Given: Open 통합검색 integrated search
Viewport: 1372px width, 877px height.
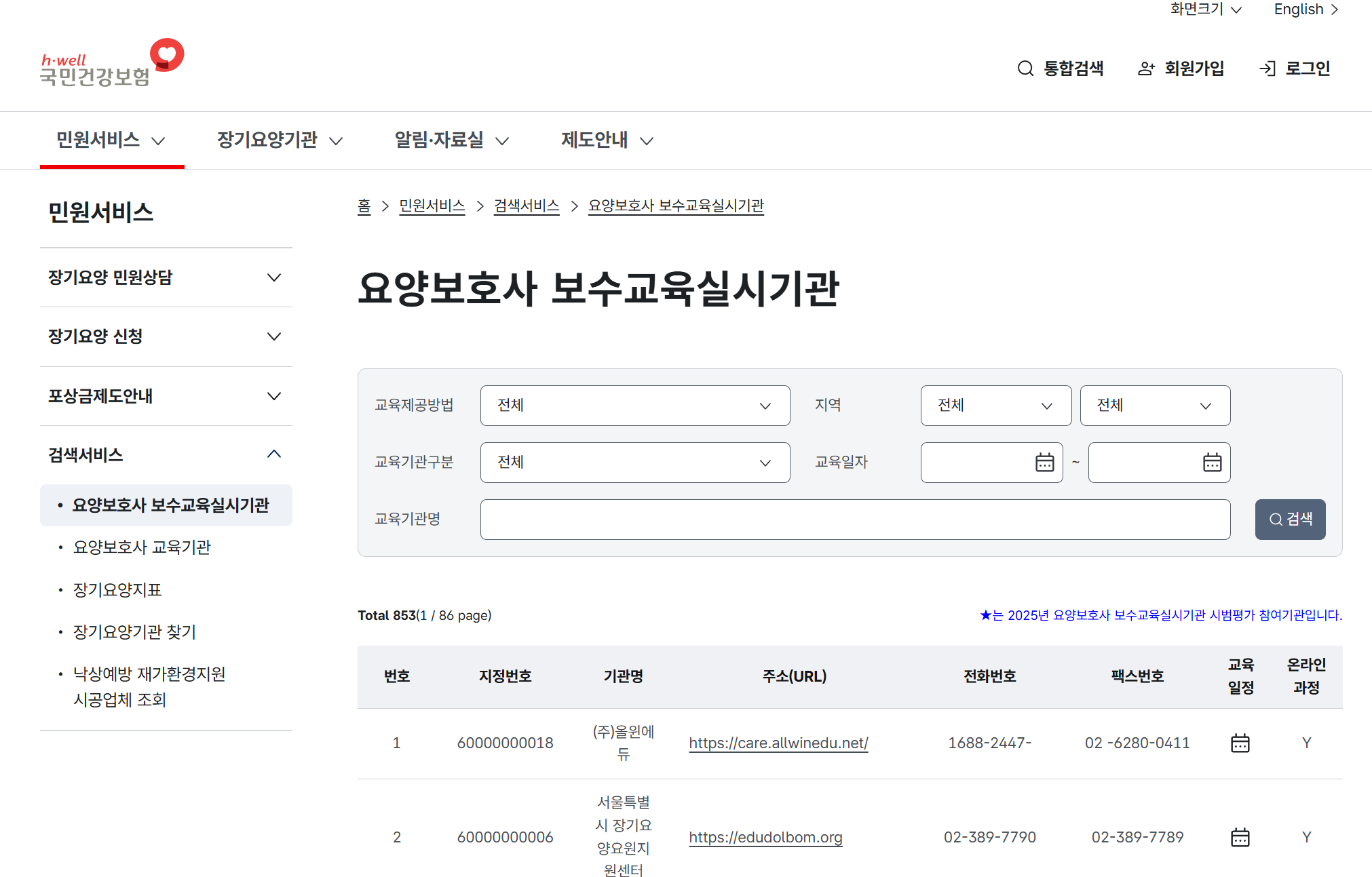Looking at the screenshot, I should point(1061,69).
